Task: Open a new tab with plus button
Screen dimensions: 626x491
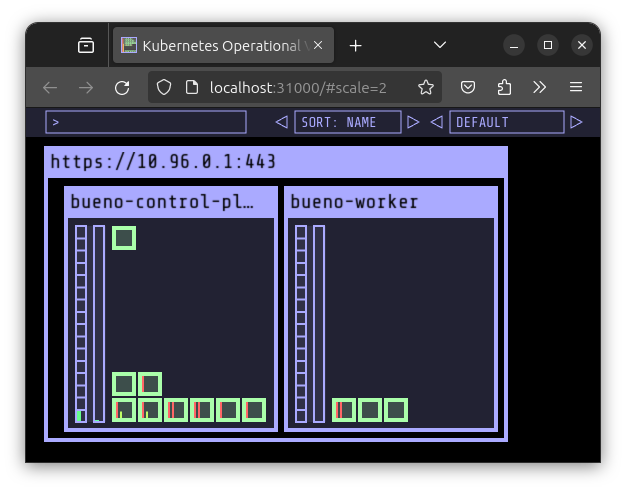Action: coord(355,46)
